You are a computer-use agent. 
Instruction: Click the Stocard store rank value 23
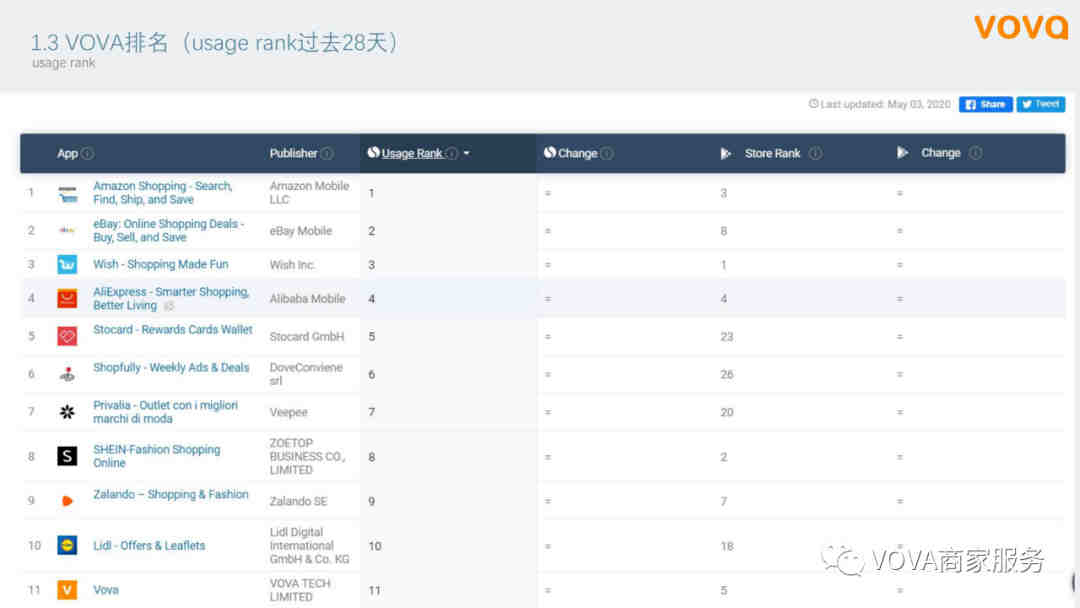click(727, 337)
